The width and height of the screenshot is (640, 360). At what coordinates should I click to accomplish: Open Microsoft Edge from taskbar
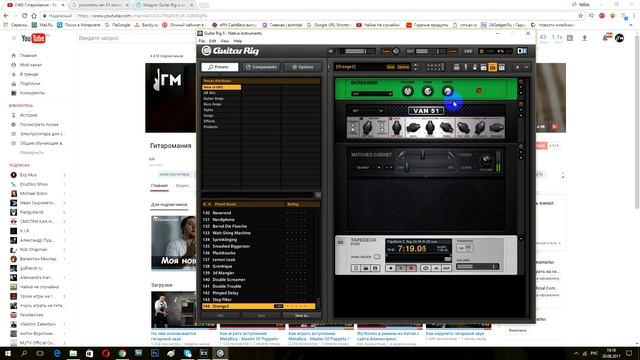[x=57, y=353]
